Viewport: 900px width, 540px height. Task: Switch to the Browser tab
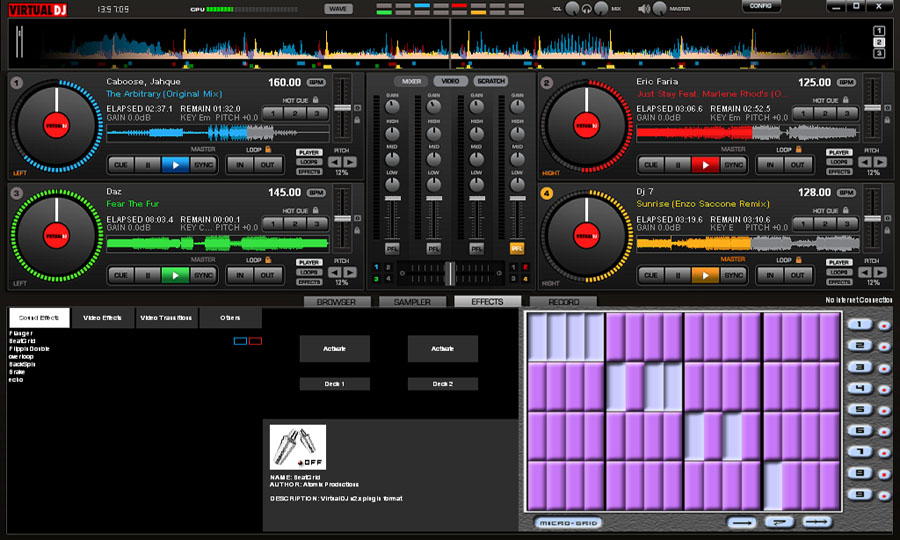click(336, 302)
